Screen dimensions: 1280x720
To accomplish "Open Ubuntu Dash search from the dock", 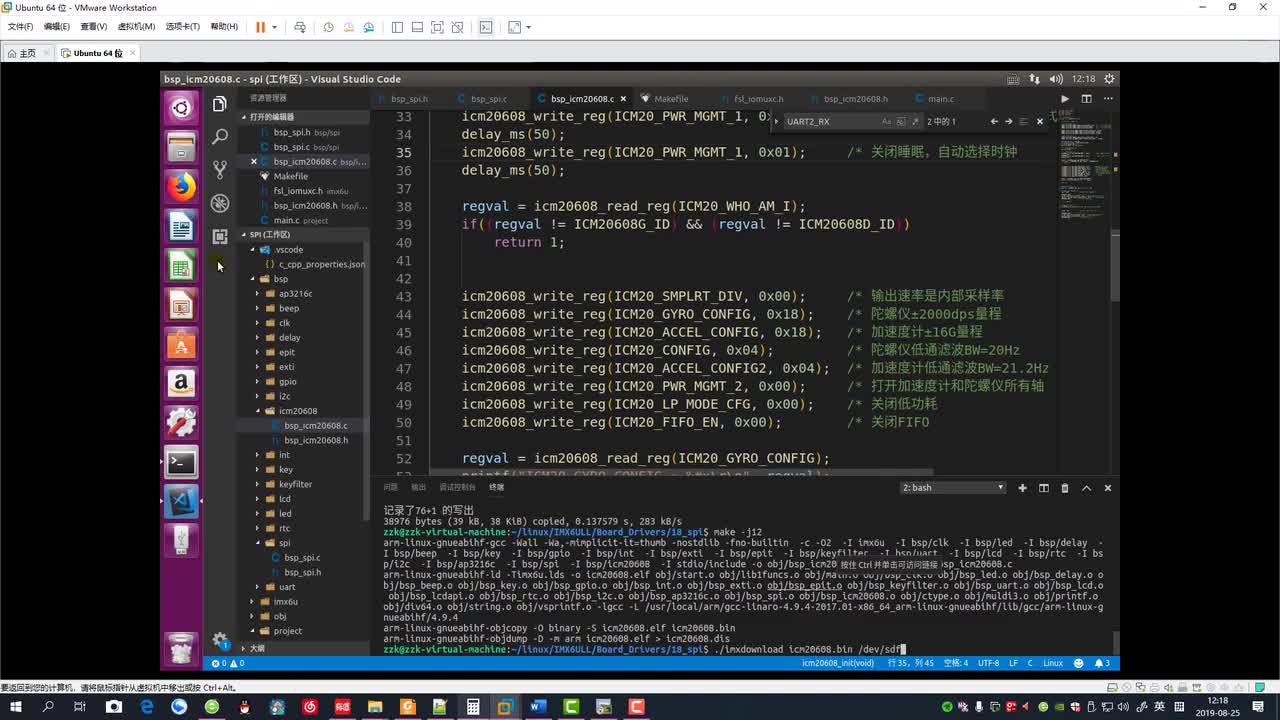I will click(x=181, y=108).
